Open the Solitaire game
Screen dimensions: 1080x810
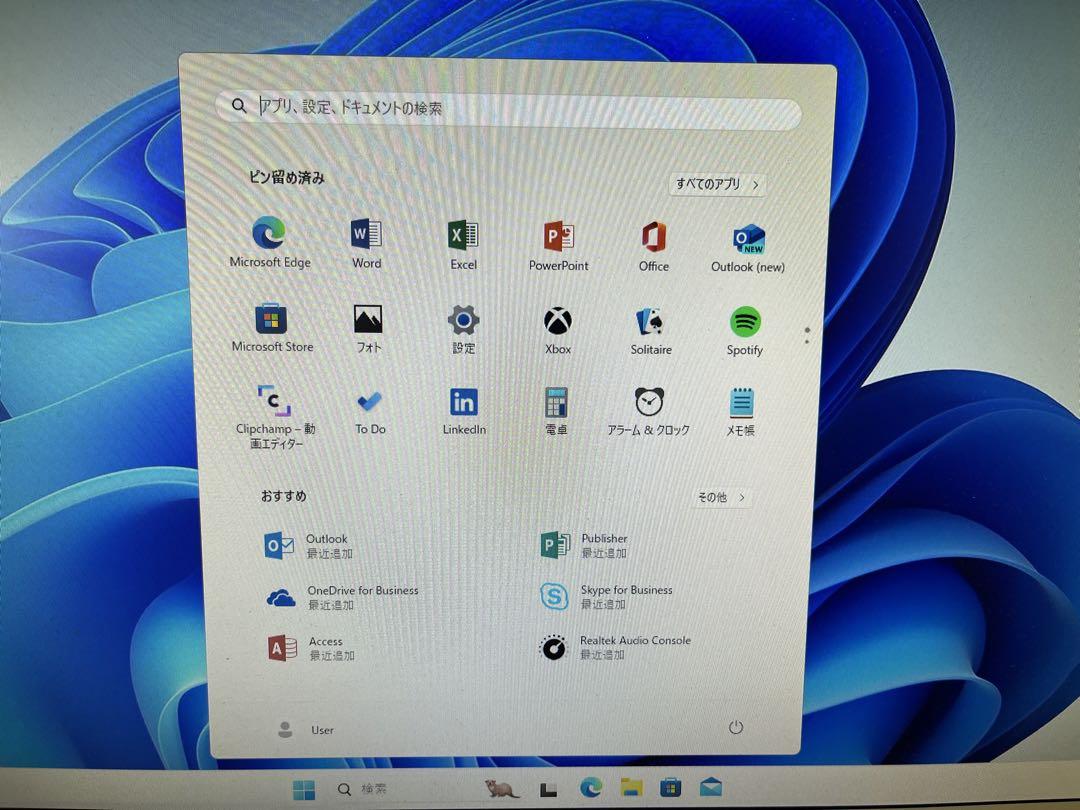[x=651, y=331]
